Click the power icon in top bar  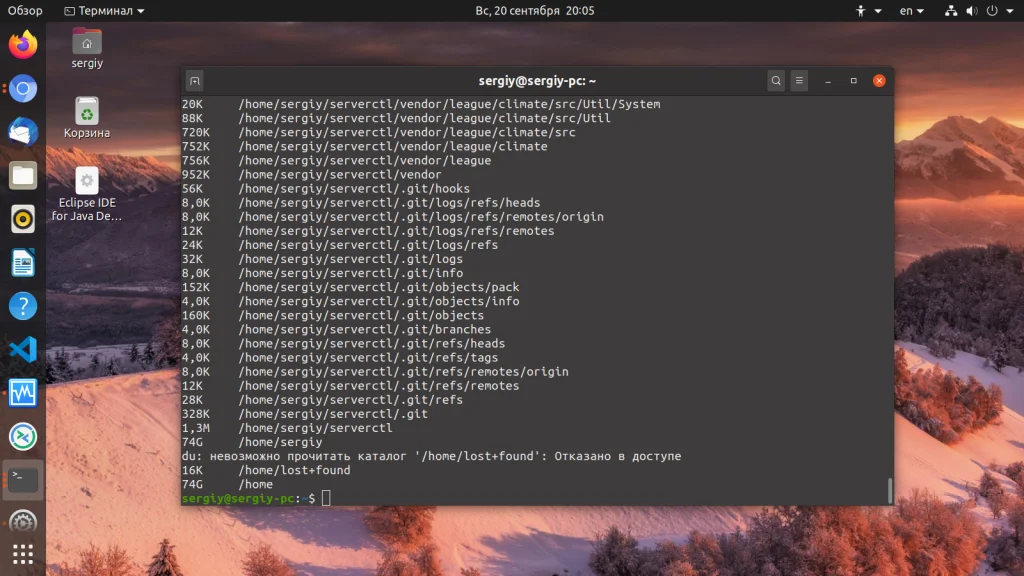tap(992, 10)
